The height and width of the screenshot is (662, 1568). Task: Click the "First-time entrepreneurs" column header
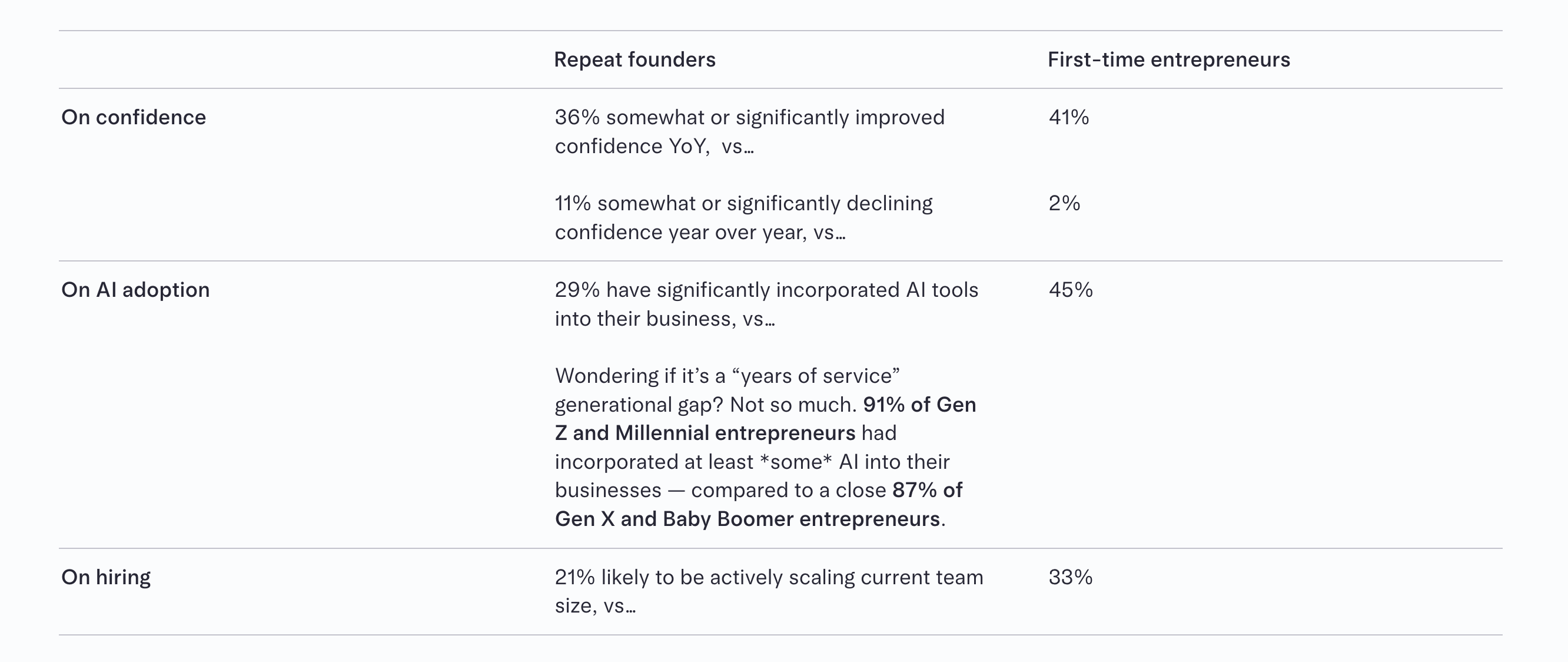point(1168,59)
